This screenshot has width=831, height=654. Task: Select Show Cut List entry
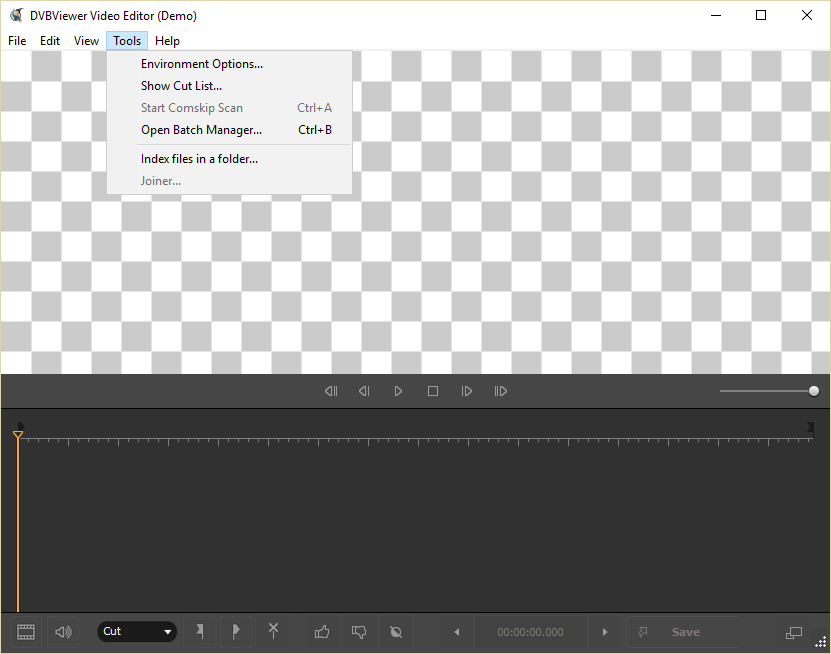229,86
